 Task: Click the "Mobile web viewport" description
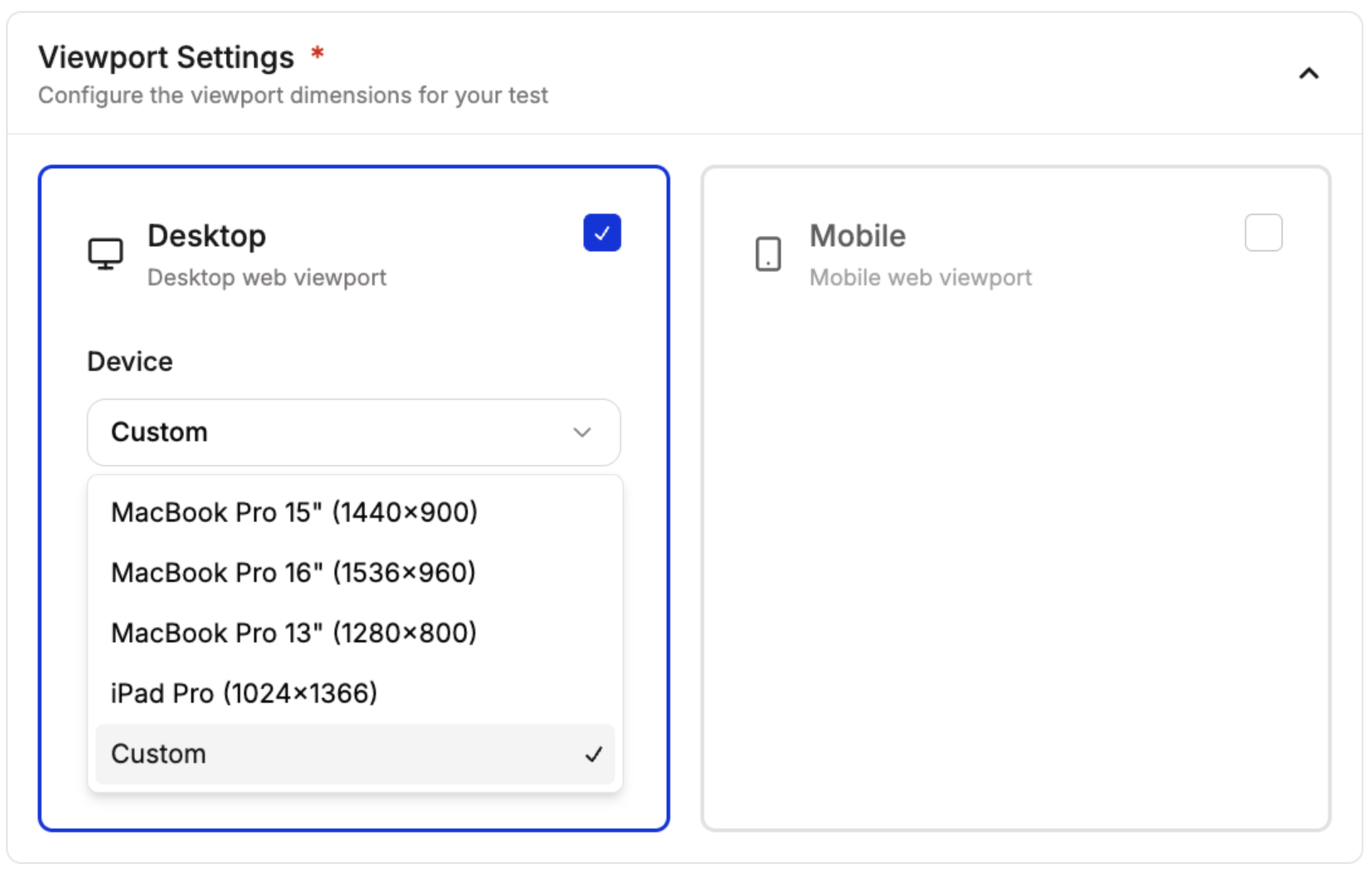(921, 277)
